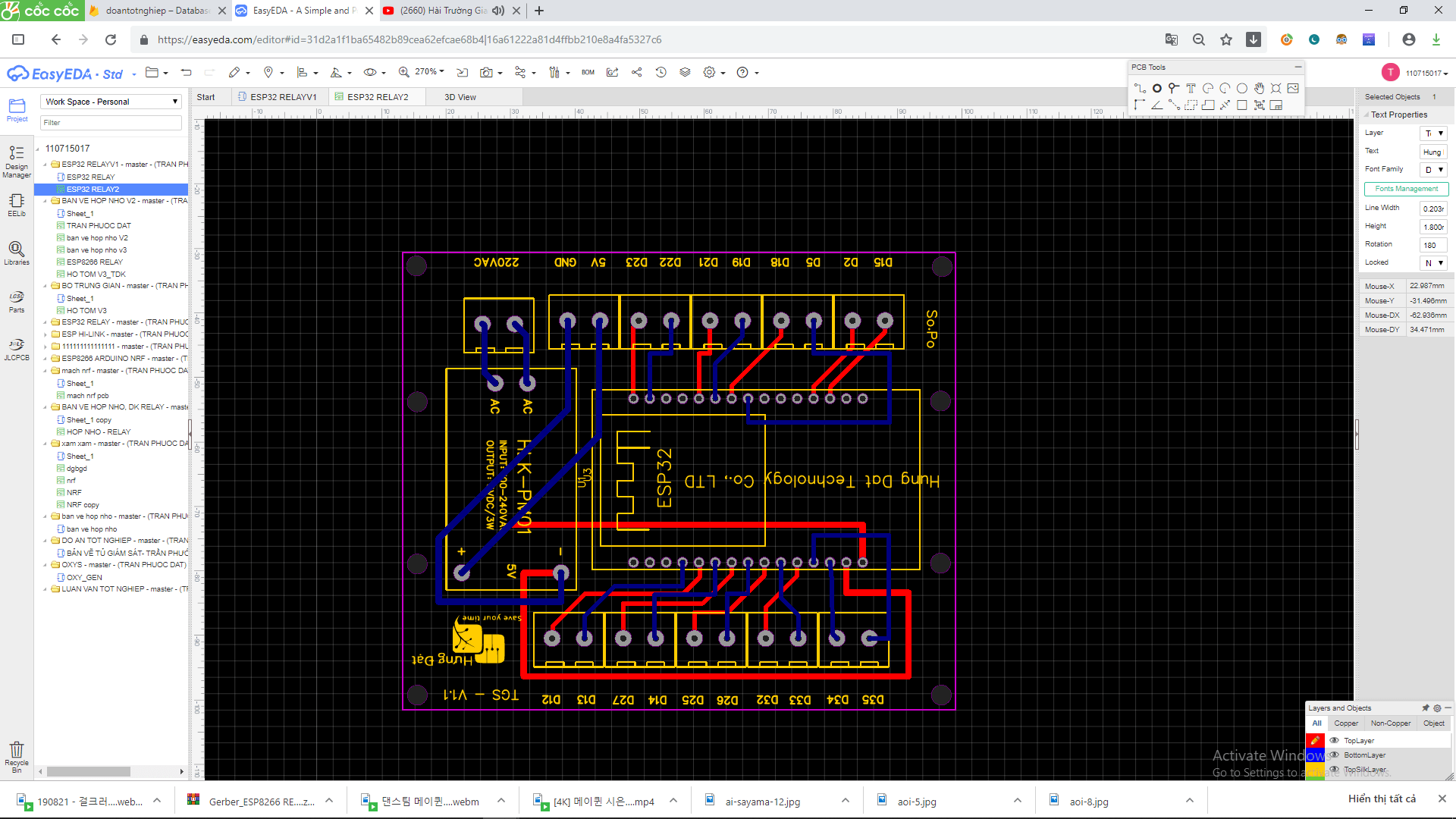Toggle TopSilkLayer visibility eye
Image resolution: width=1456 pixels, height=819 pixels.
coord(1334,770)
